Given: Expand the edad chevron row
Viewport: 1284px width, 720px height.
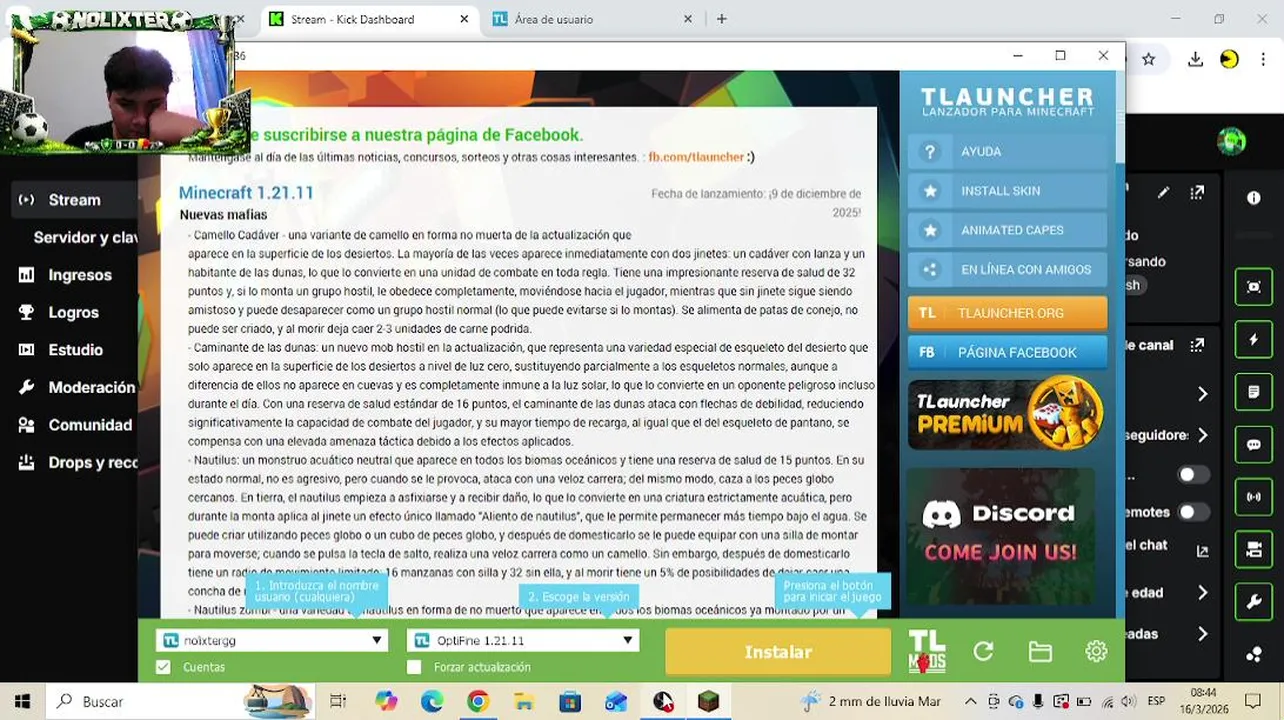Looking at the screenshot, I should (x=1203, y=593).
